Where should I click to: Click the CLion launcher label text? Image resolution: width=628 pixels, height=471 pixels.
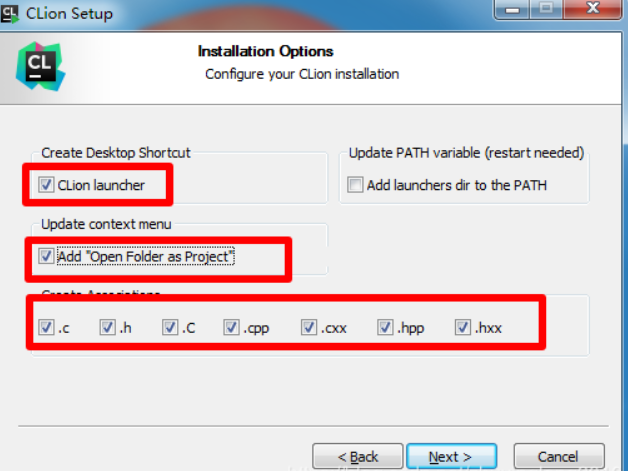point(101,185)
